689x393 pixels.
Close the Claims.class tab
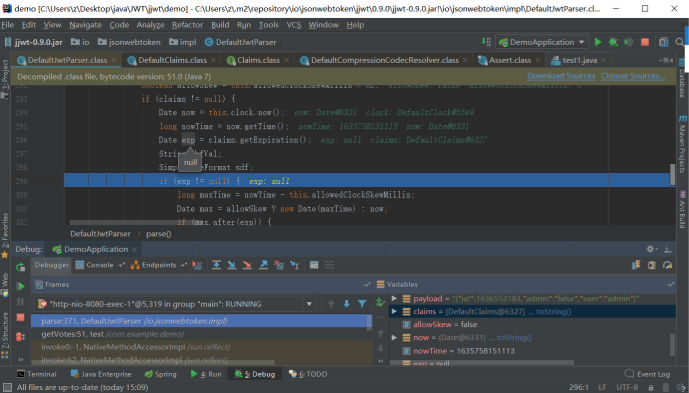(x=286, y=60)
